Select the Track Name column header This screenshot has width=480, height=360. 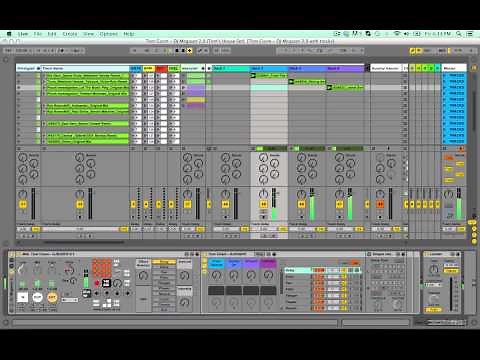click(x=85, y=68)
